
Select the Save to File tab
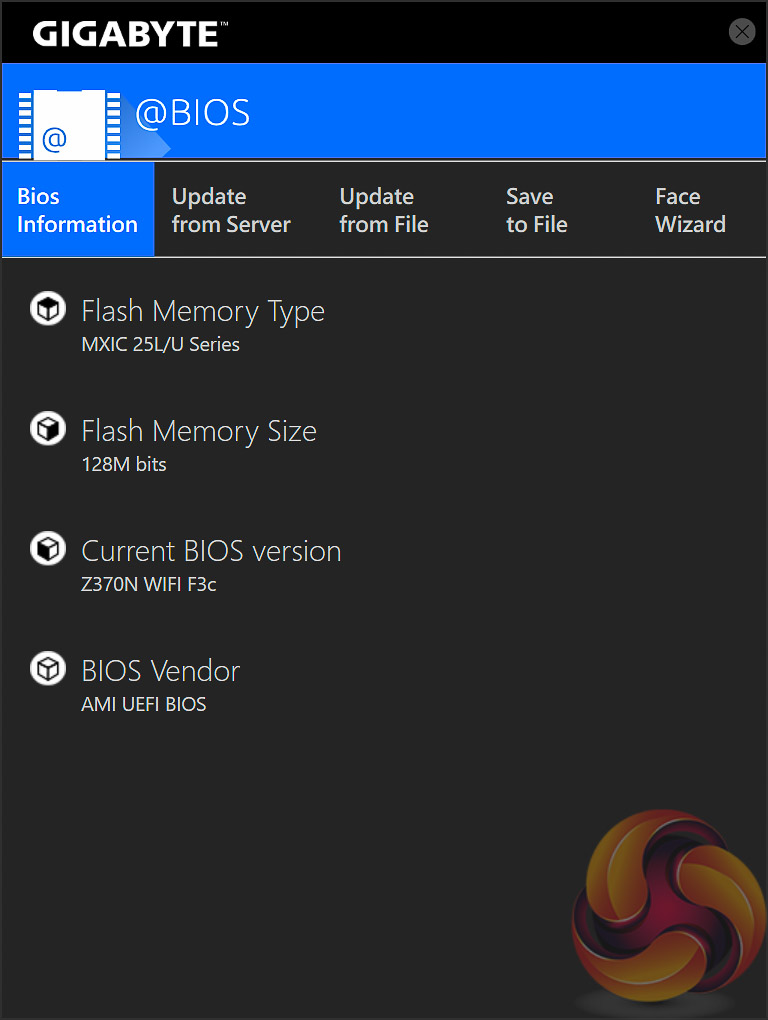[x=537, y=210]
